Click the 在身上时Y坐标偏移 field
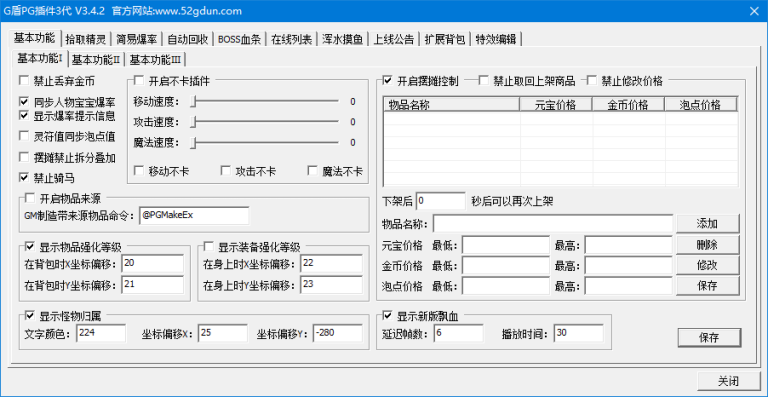This screenshot has width=768, height=397. (x=332, y=284)
